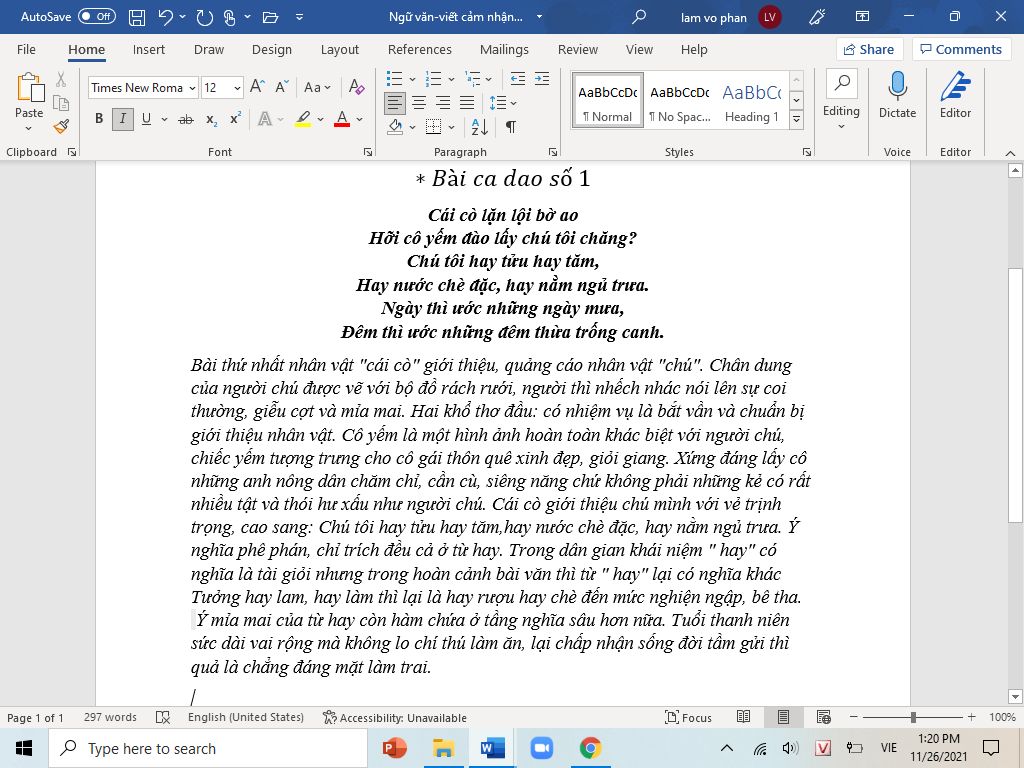Click the Cut scissors icon
This screenshot has height=768, width=1024.
coord(61,79)
